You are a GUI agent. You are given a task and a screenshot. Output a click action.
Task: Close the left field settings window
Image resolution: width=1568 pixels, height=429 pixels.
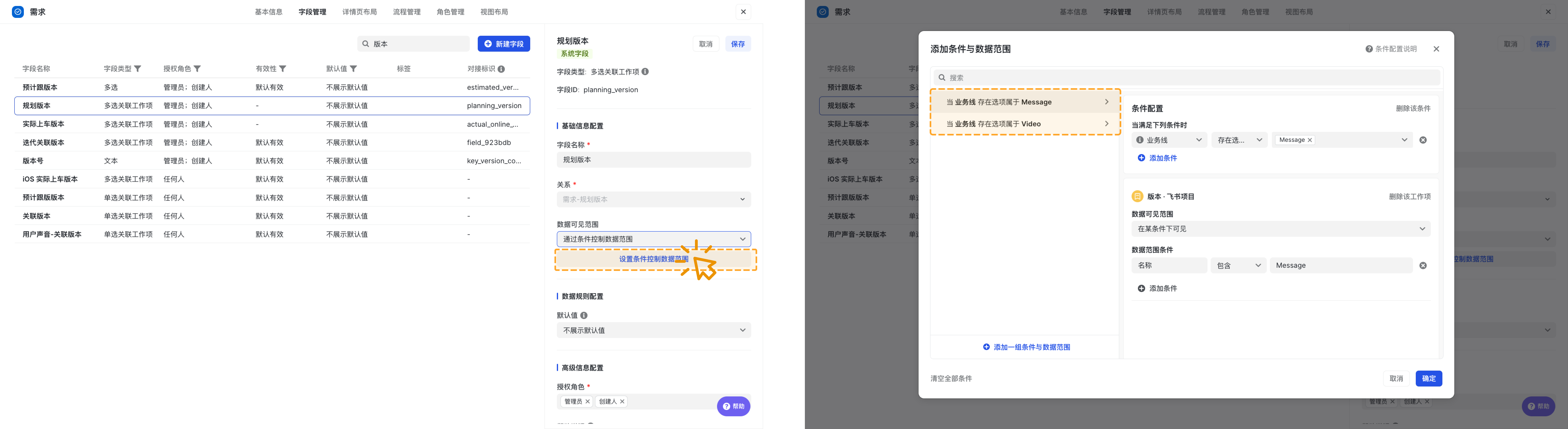coord(743,12)
